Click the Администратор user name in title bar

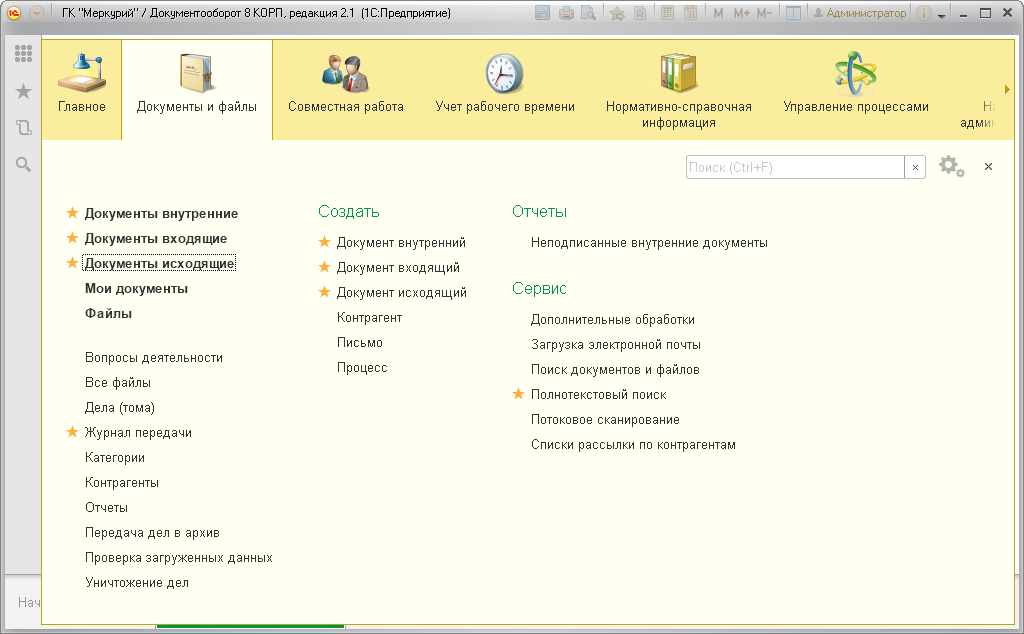860,13
